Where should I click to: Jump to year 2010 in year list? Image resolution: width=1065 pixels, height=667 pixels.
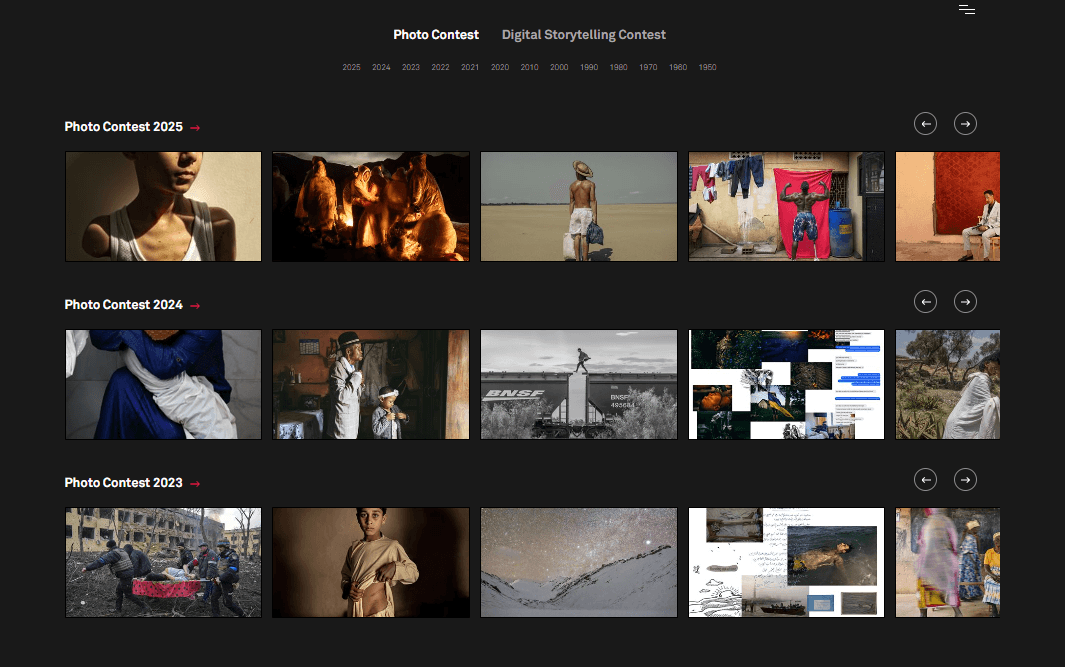coord(529,67)
